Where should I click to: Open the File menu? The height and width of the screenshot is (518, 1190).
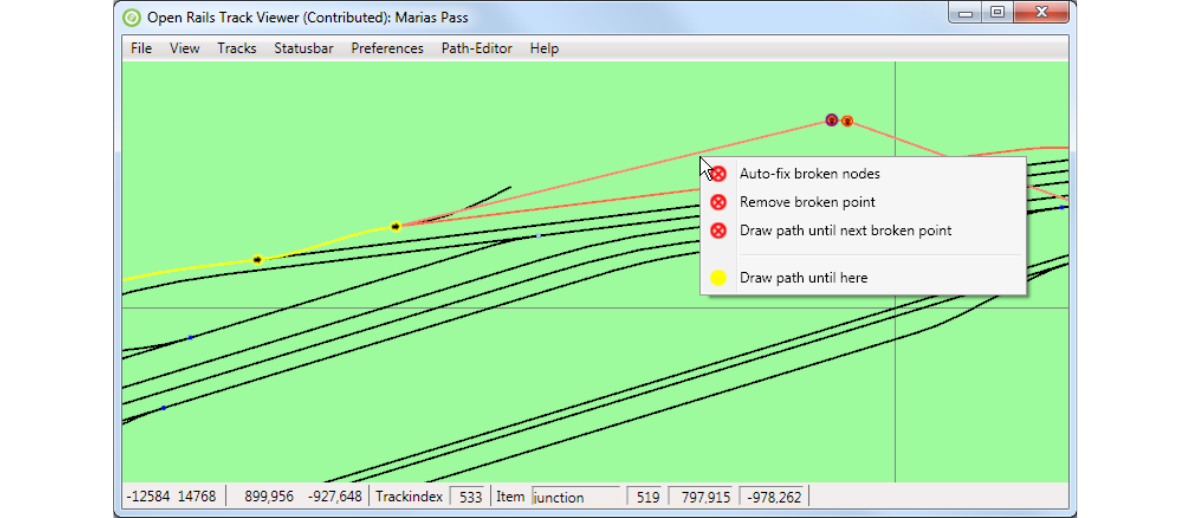[141, 49]
